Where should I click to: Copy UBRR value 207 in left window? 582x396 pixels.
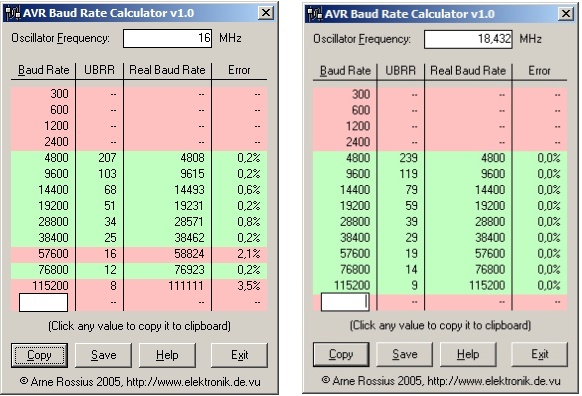107,158
